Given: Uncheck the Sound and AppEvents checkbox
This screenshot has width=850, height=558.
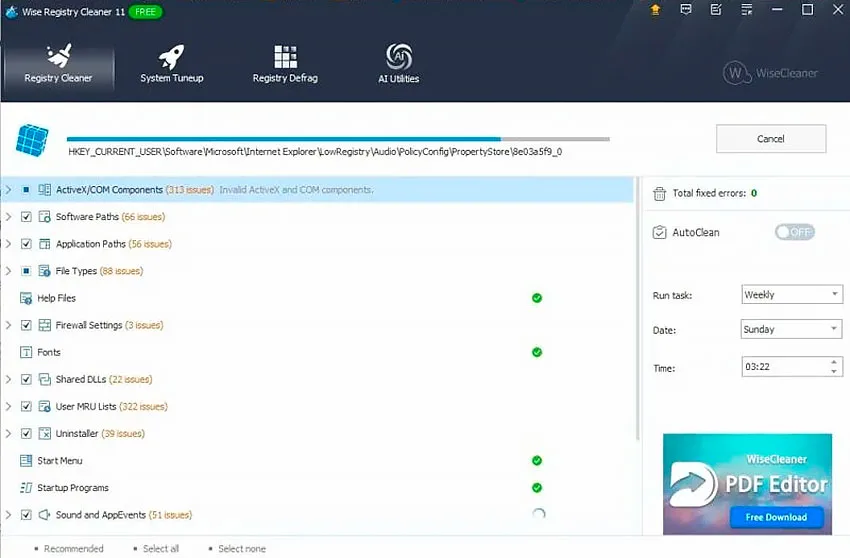Looking at the screenshot, I should pos(26,515).
